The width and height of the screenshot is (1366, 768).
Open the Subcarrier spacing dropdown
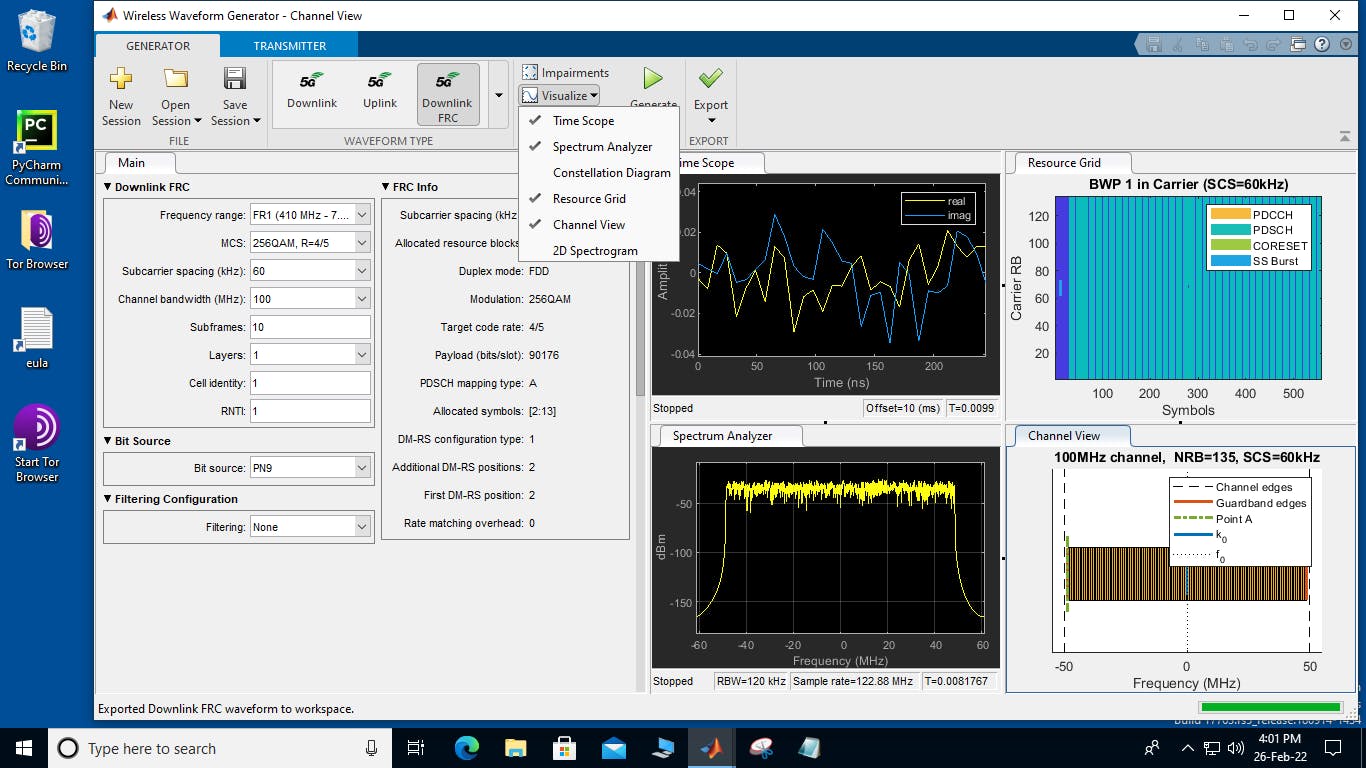tap(362, 271)
